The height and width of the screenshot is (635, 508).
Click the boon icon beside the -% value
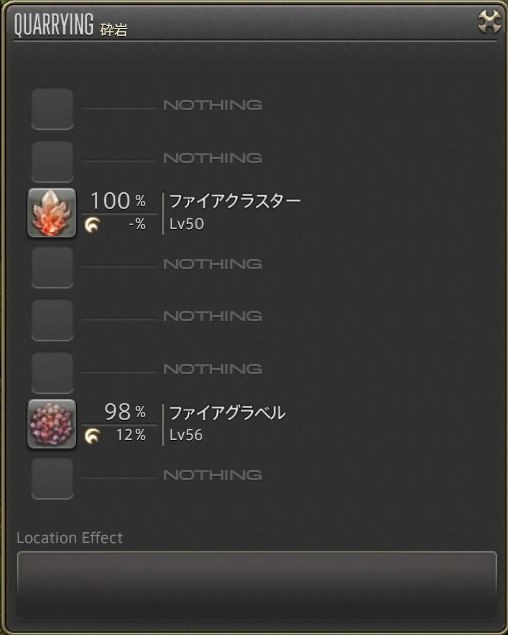tap(92, 224)
